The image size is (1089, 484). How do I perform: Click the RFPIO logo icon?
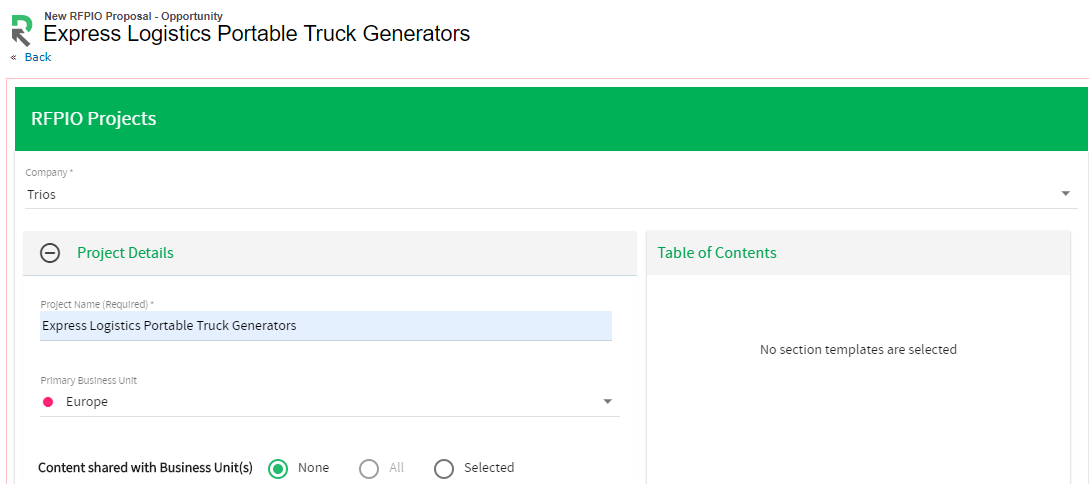point(21,30)
